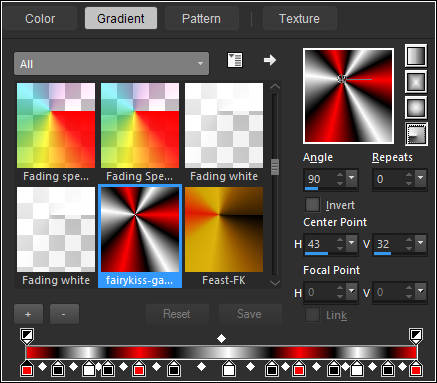Viewport: 437px width, 383px height.
Task: Click the Angle value field
Action: click(x=320, y=179)
